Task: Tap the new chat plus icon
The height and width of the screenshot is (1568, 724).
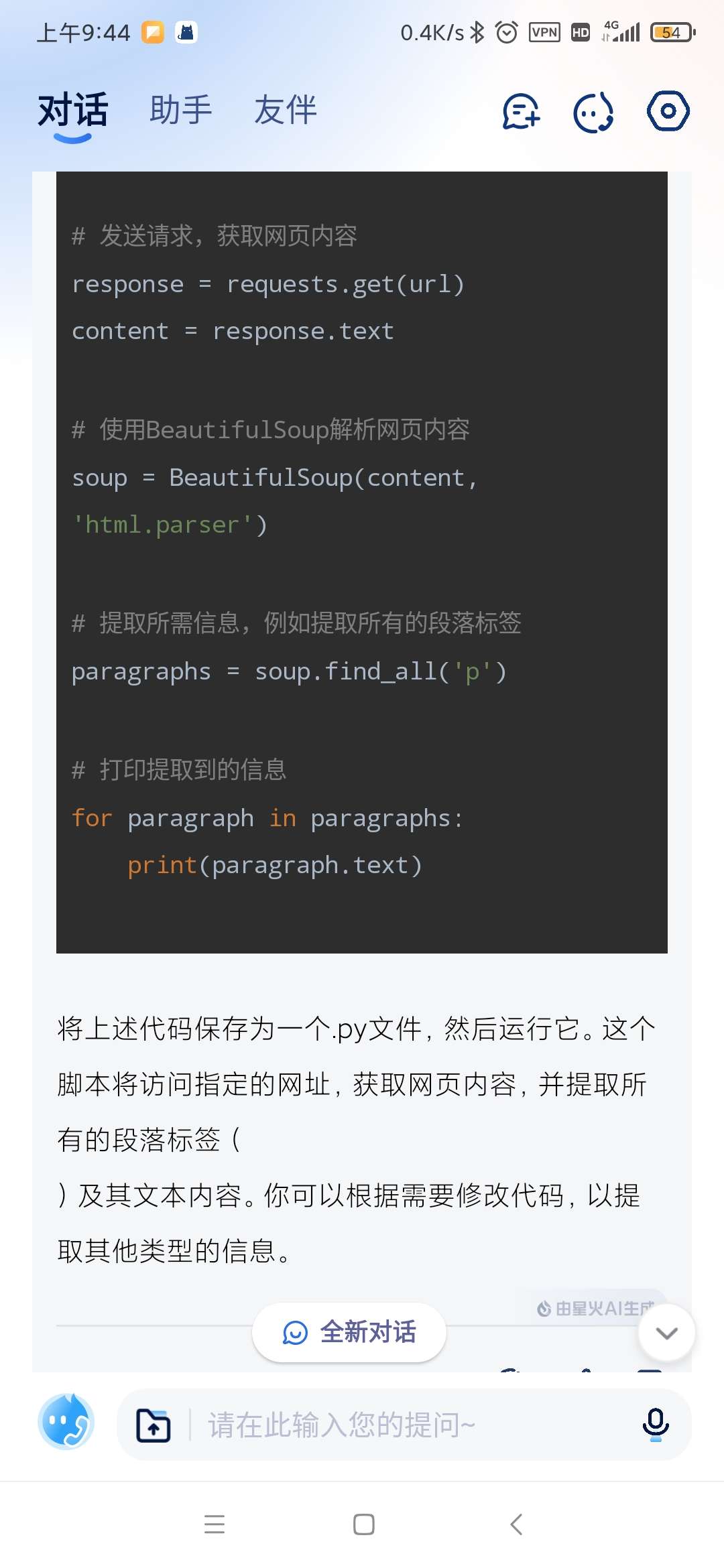Action: click(x=522, y=111)
